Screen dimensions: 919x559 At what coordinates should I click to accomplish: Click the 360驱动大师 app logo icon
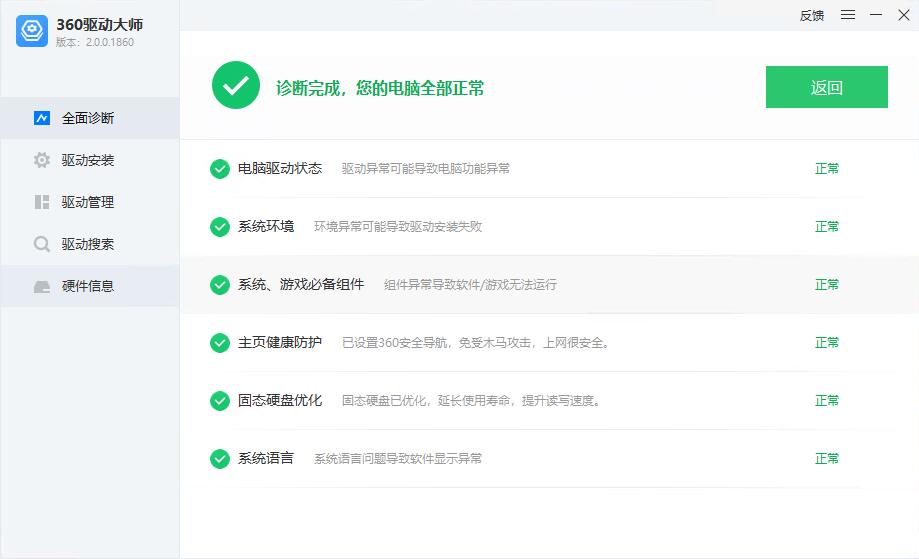click(x=32, y=32)
